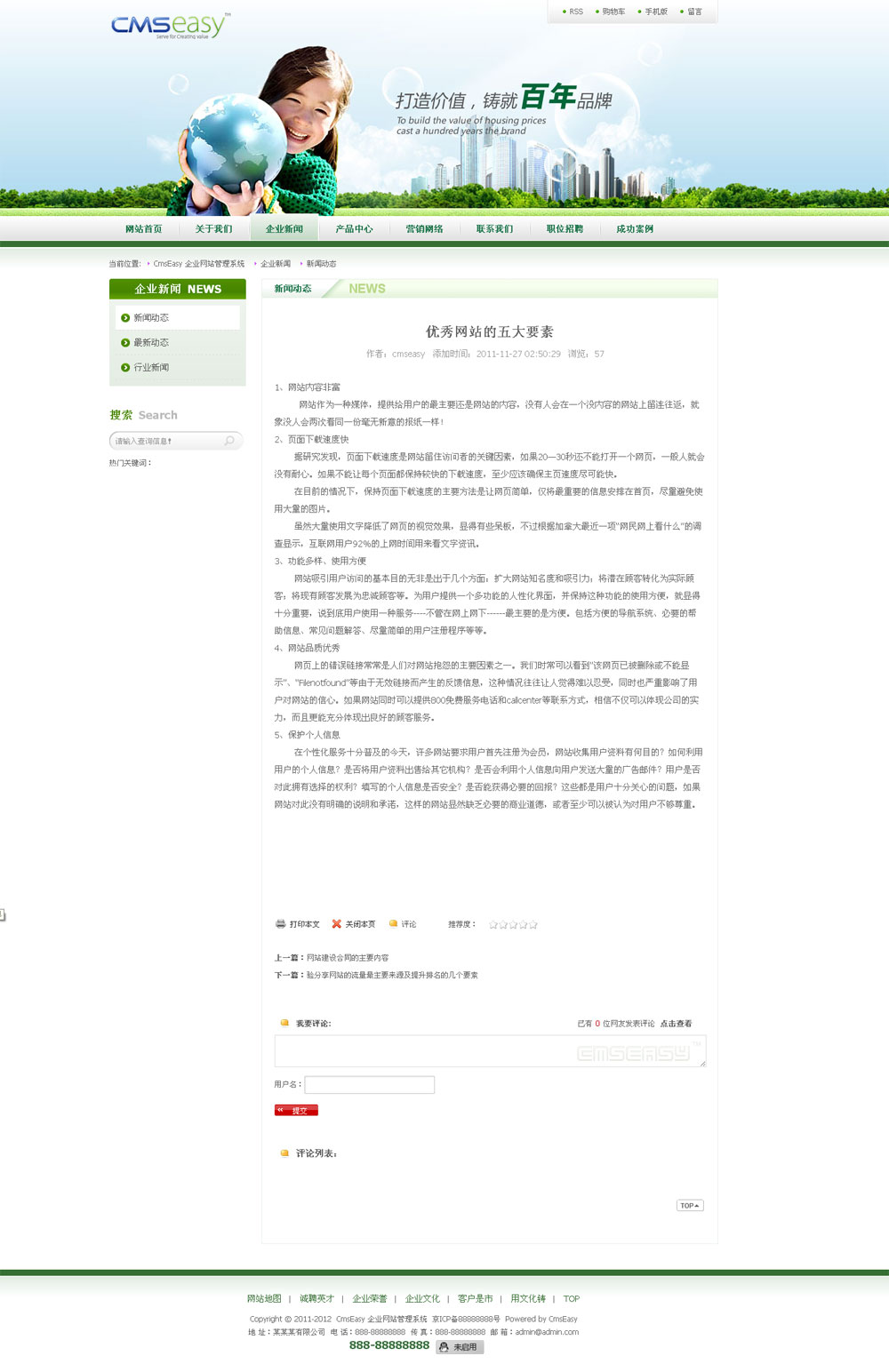
Task: Rate the article with the fifth star
Action: tap(533, 925)
